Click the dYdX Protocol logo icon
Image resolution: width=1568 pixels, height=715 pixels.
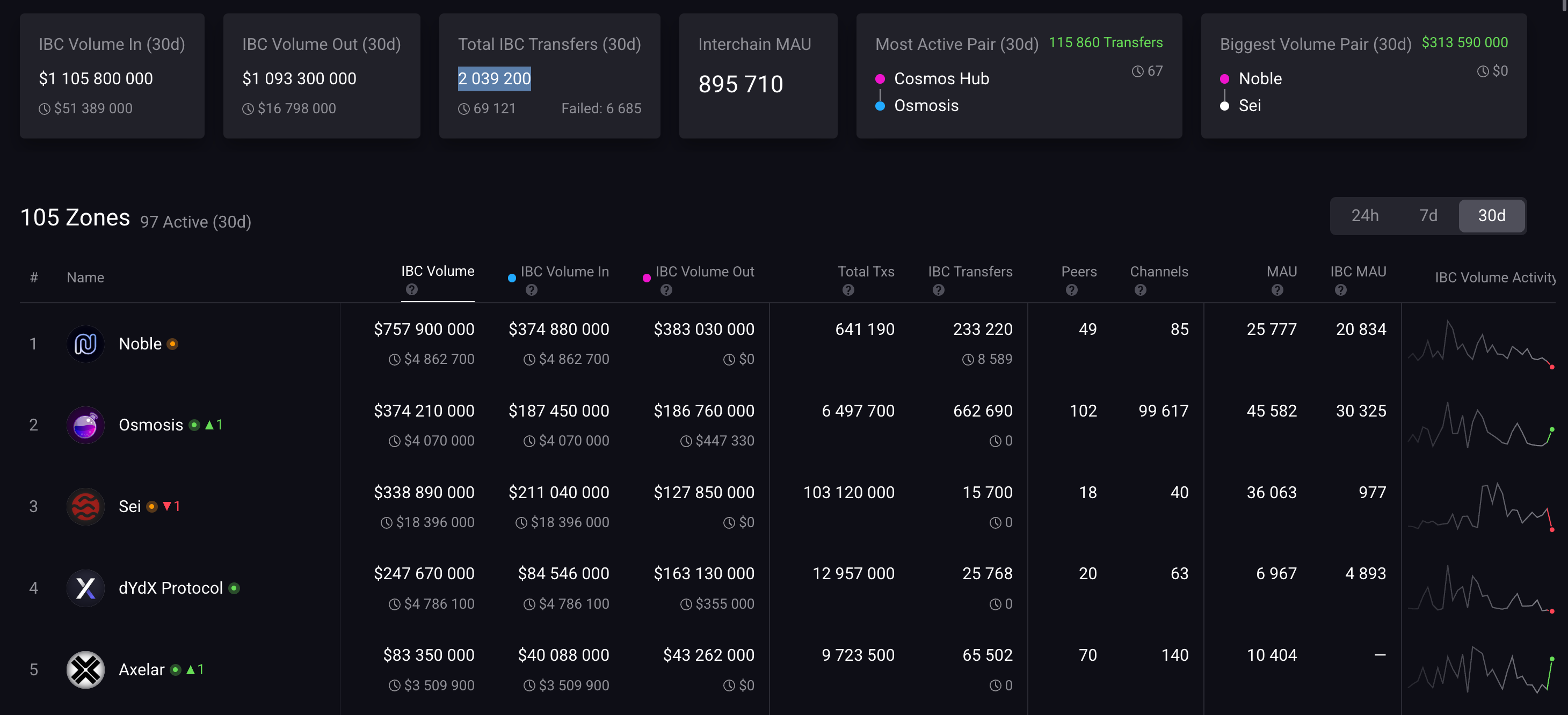click(x=85, y=588)
